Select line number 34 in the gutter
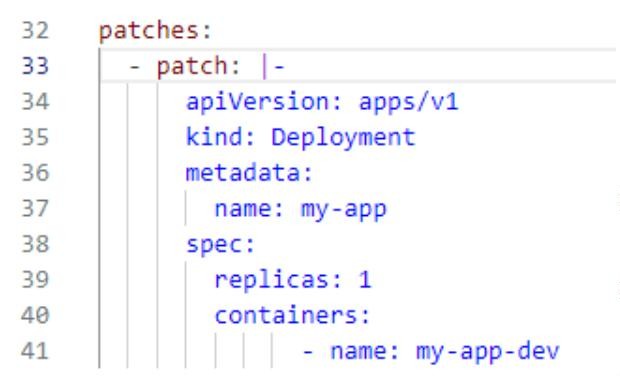 35,102
